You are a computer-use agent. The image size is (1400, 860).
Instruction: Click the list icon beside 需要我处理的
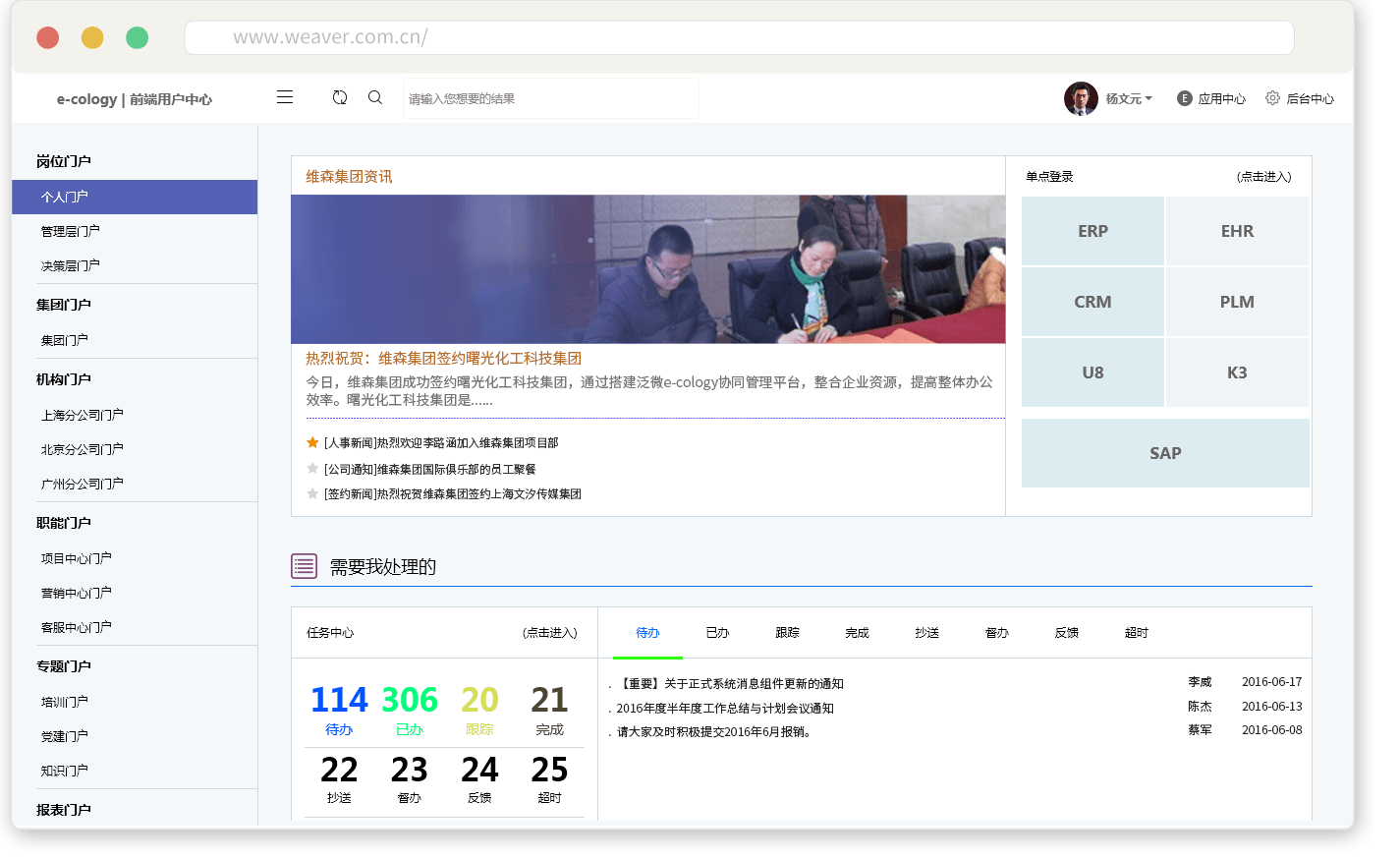[304, 566]
